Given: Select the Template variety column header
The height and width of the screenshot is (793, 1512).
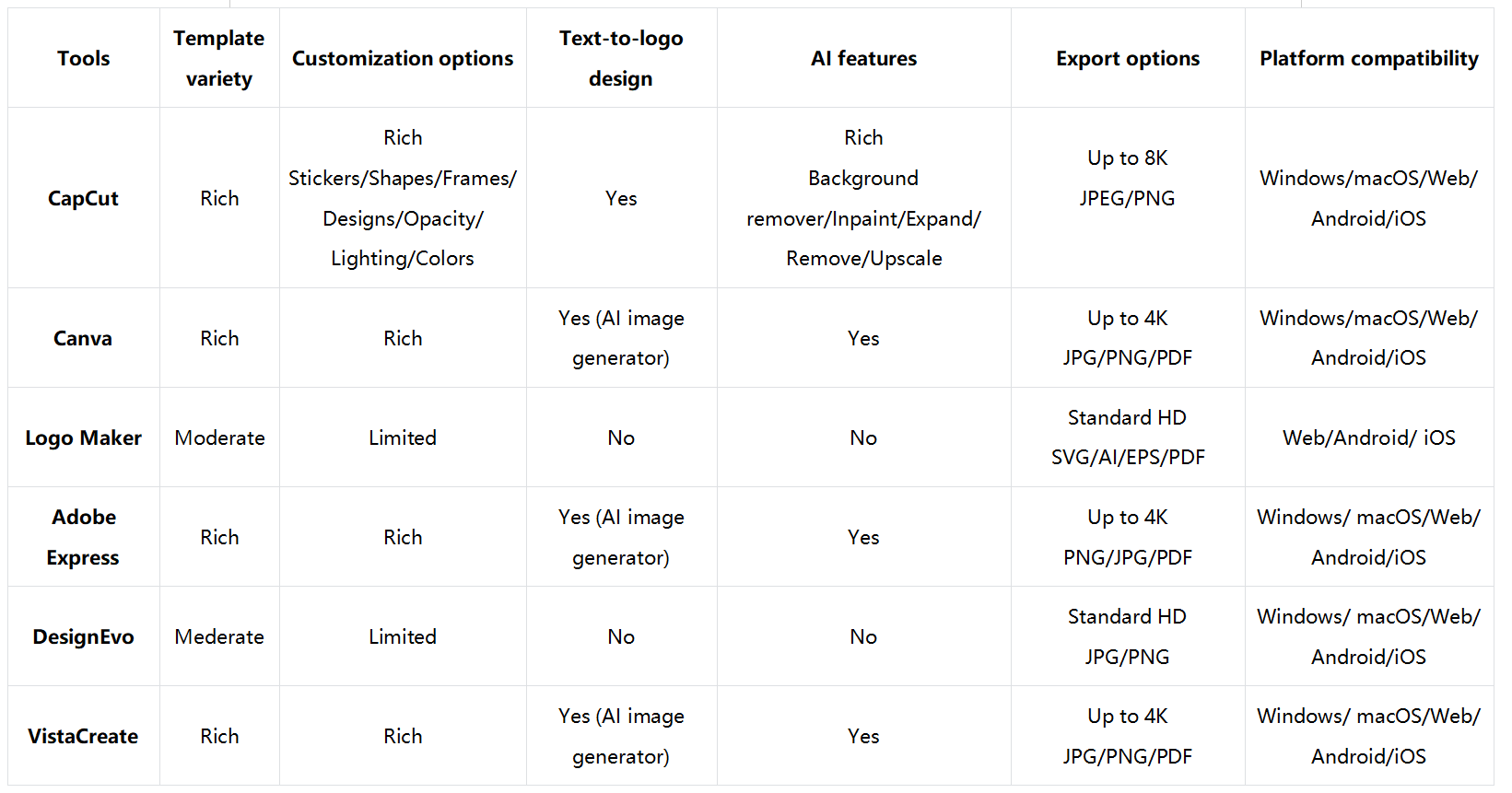Looking at the screenshot, I should tap(218, 58).
